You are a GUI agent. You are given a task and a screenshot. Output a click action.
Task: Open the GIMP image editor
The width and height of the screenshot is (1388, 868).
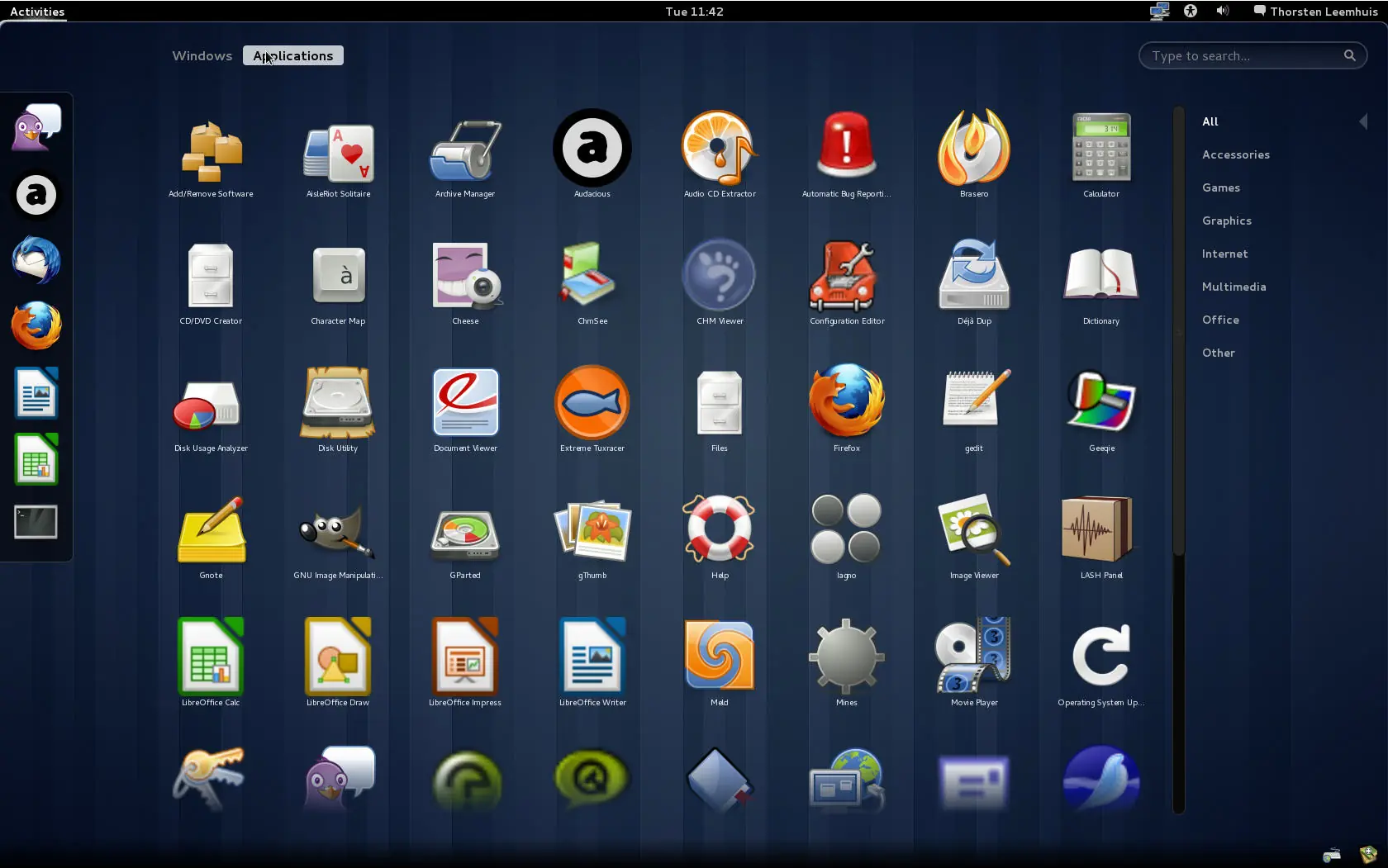tap(337, 533)
